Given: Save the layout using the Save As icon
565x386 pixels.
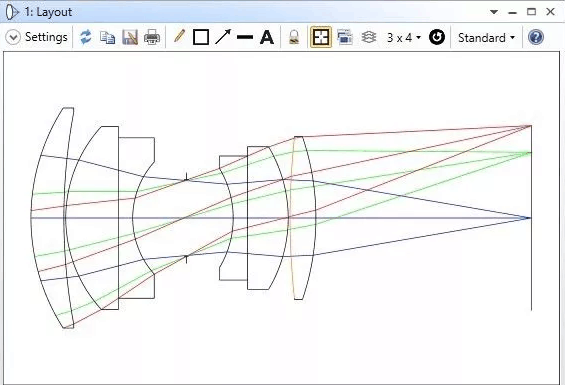Looking at the screenshot, I should (x=130, y=37).
